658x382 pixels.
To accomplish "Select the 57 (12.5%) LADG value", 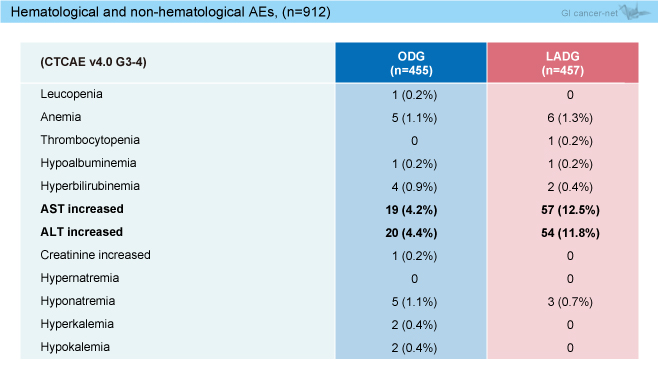I will point(570,210).
